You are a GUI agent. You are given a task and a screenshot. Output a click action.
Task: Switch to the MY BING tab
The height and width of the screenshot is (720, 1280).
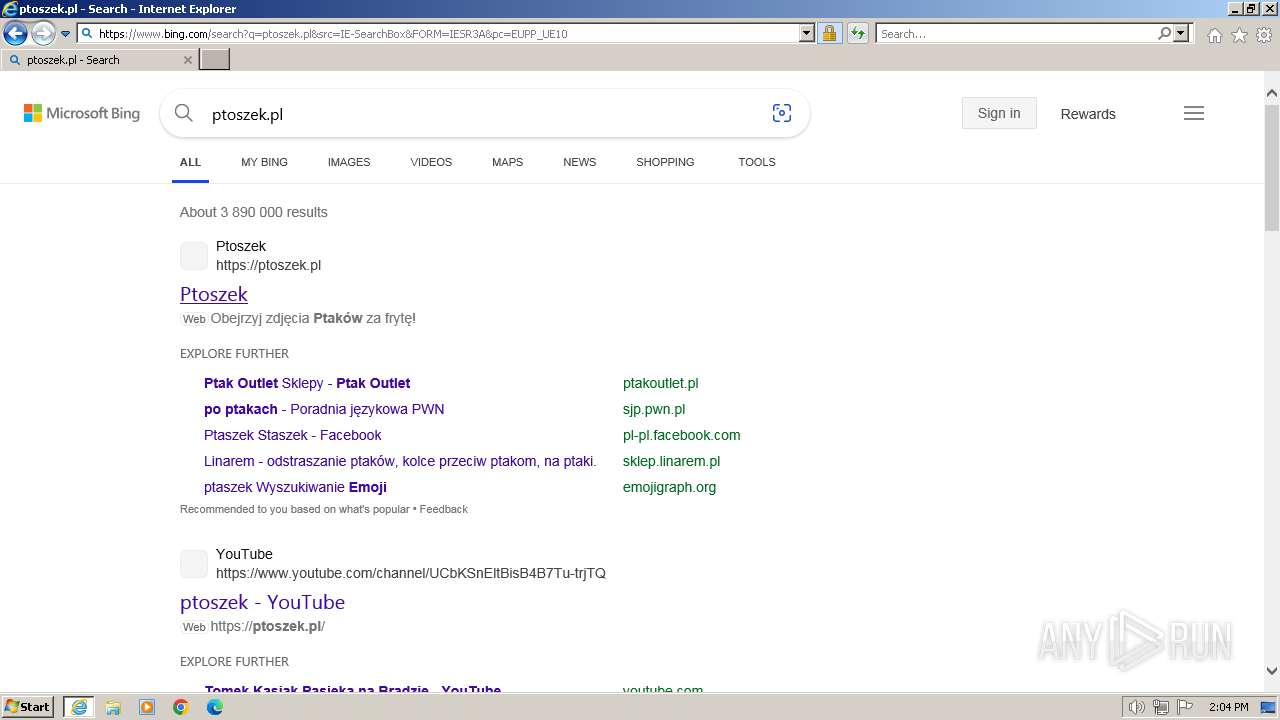click(264, 162)
